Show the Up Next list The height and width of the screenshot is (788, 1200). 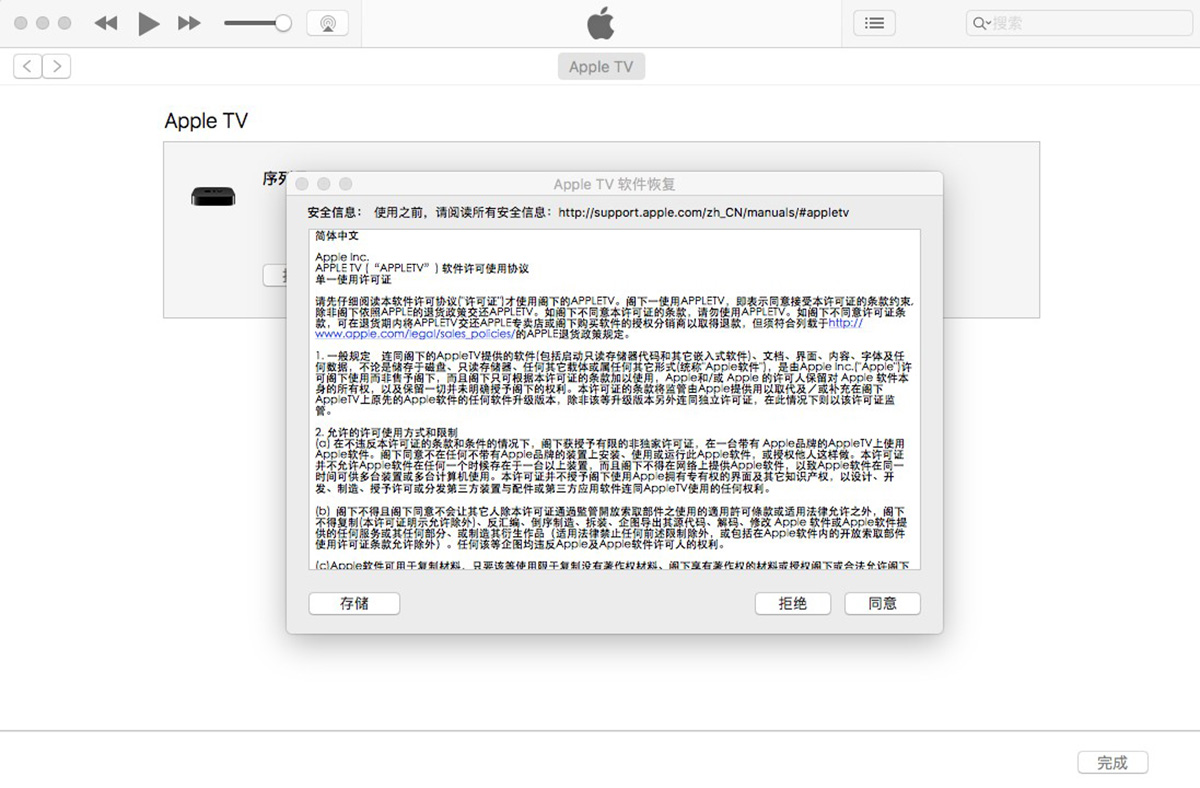874,23
